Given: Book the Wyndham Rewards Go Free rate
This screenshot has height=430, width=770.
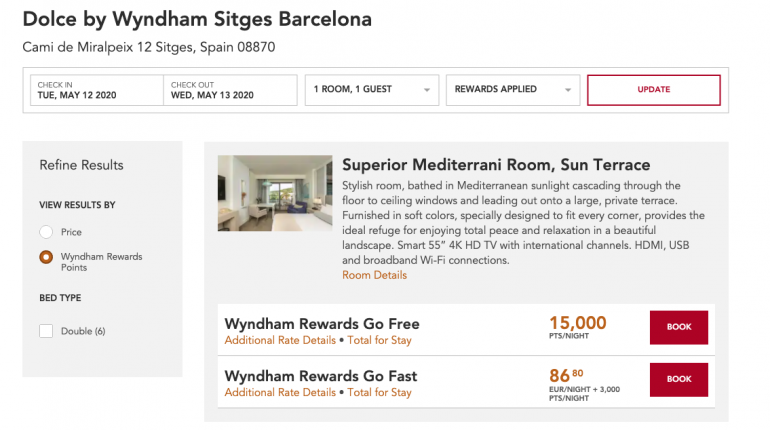Looking at the screenshot, I should point(679,328).
